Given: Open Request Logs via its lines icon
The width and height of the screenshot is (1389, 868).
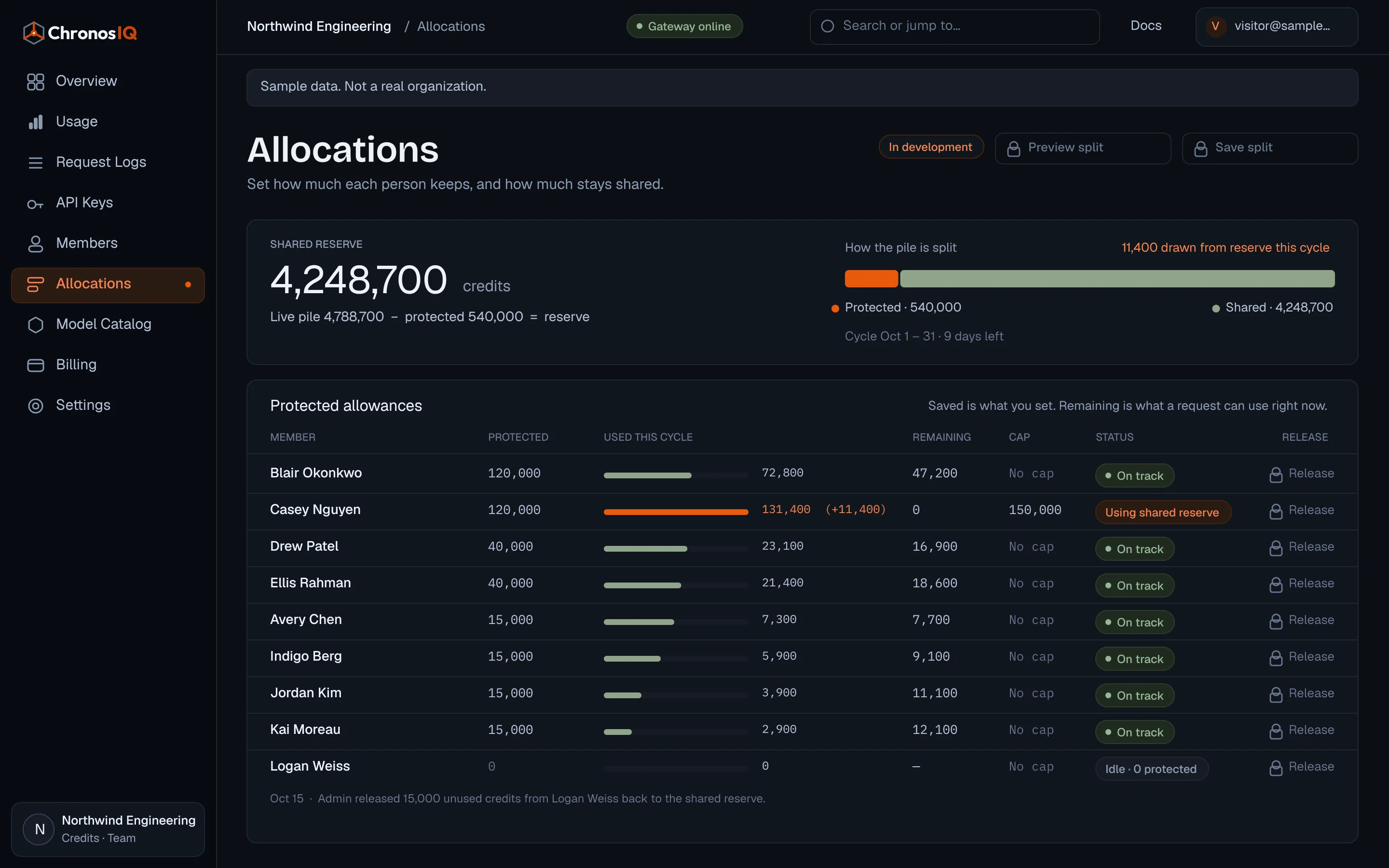Looking at the screenshot, I should coord(36,163).
